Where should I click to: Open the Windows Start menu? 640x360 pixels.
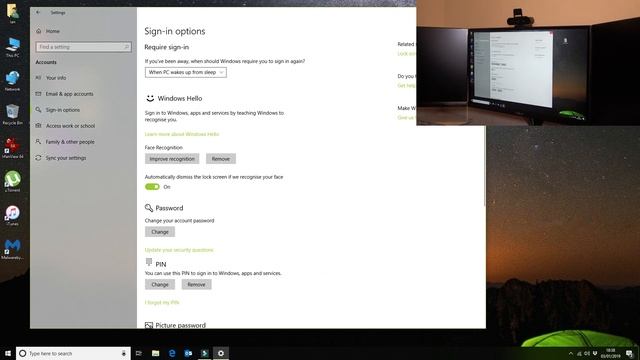(x=8, y=353)
